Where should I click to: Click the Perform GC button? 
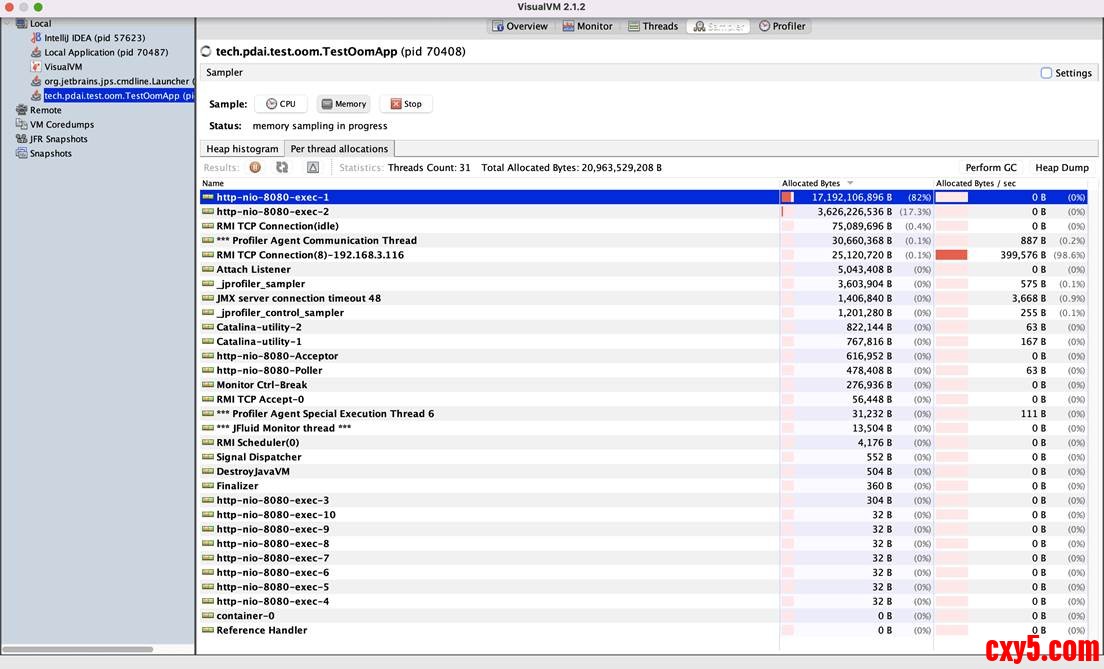point(990,168)
